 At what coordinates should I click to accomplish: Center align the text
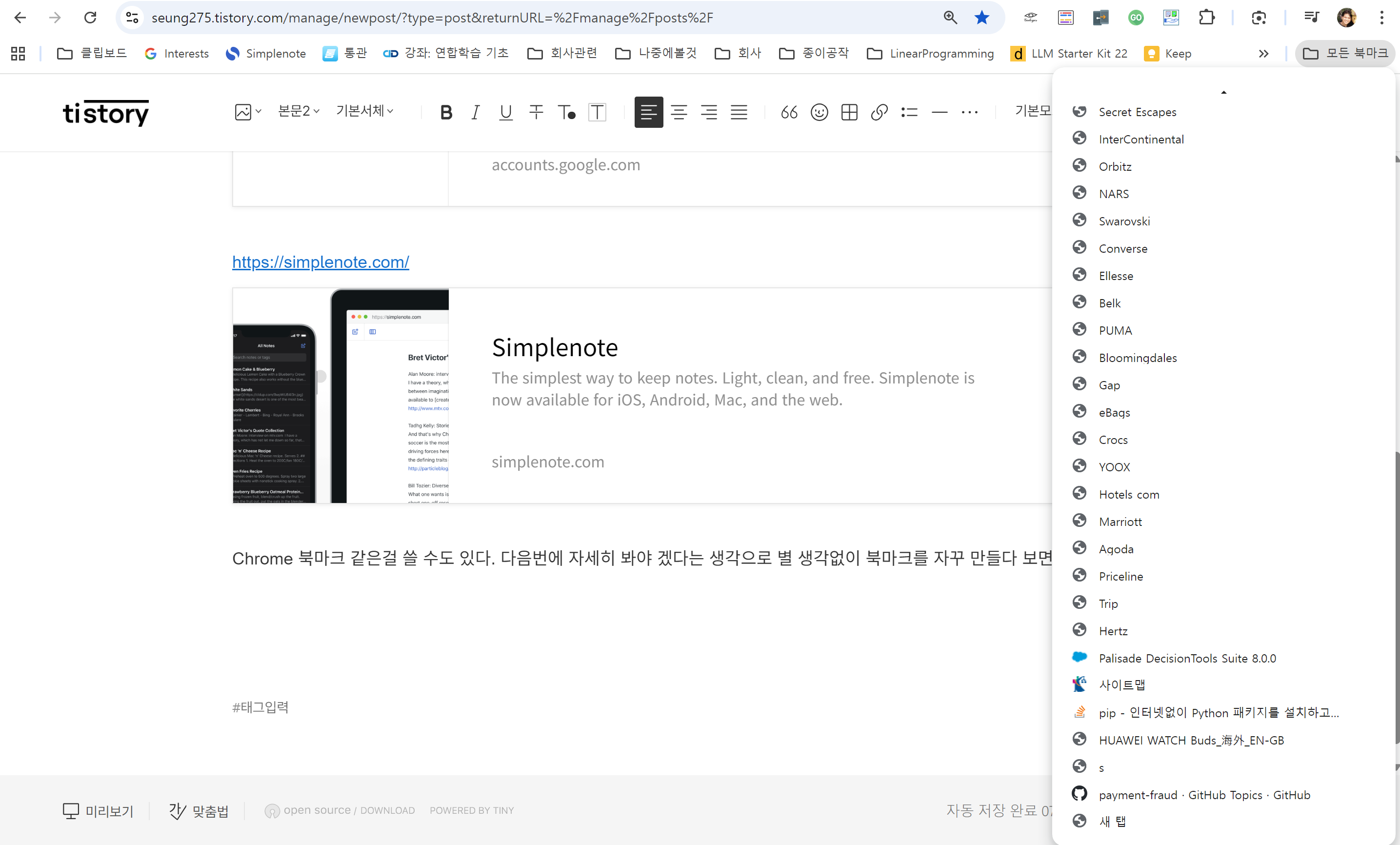pos(679,112)
